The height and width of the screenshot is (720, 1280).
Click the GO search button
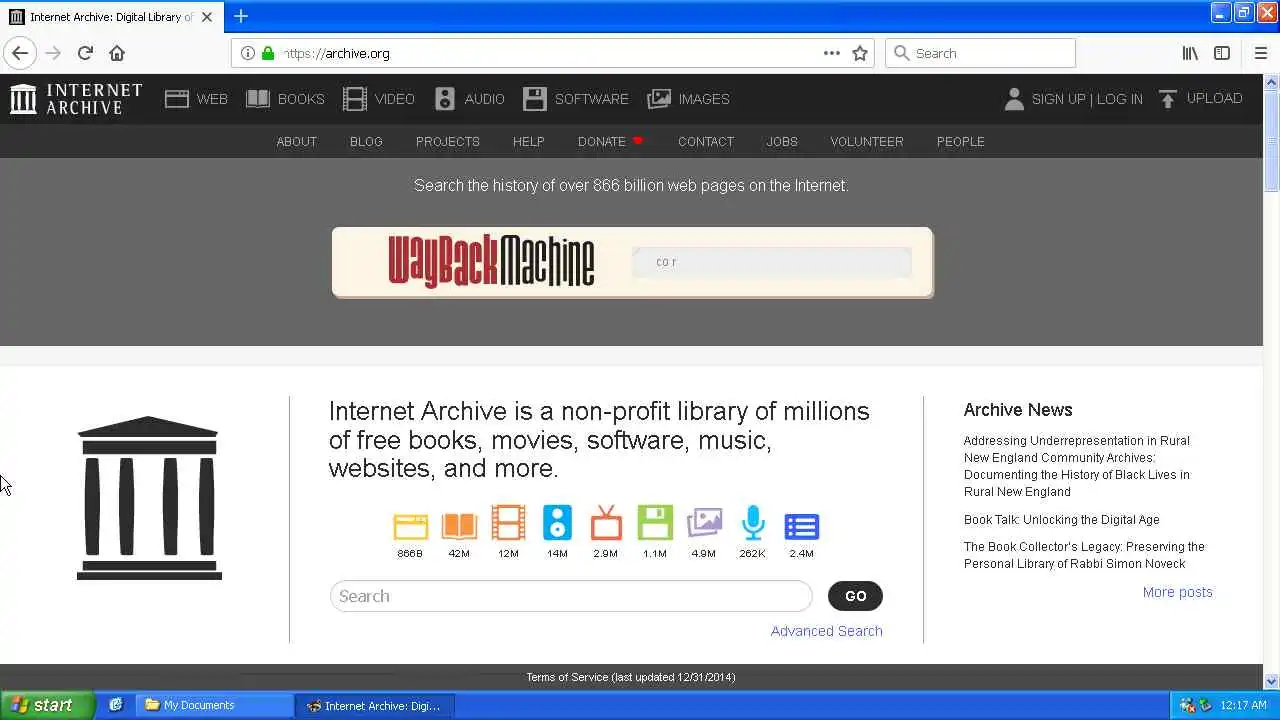tap(855, 596)
